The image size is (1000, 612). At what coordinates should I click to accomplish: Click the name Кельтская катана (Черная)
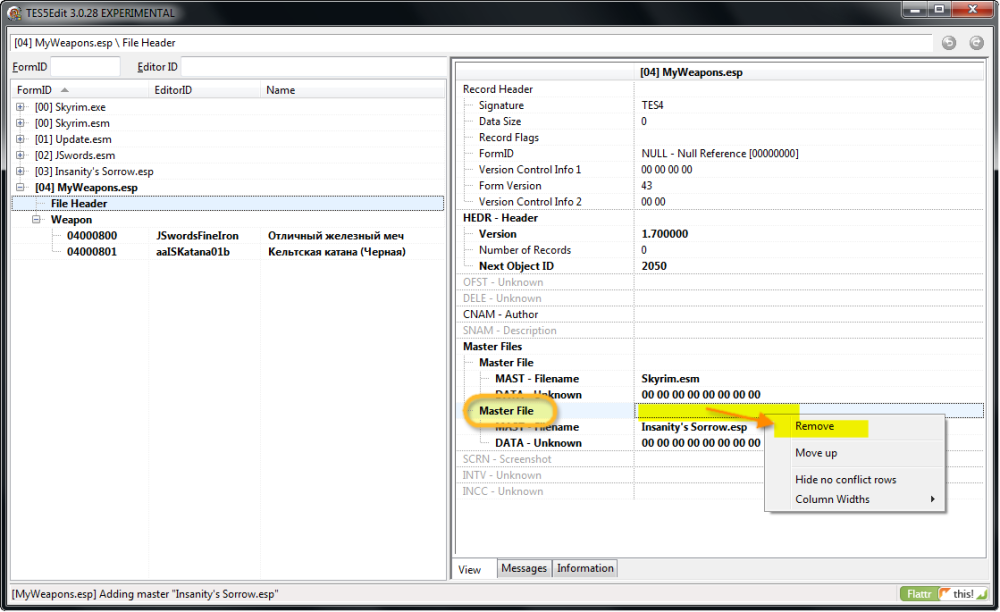[337, 252]
